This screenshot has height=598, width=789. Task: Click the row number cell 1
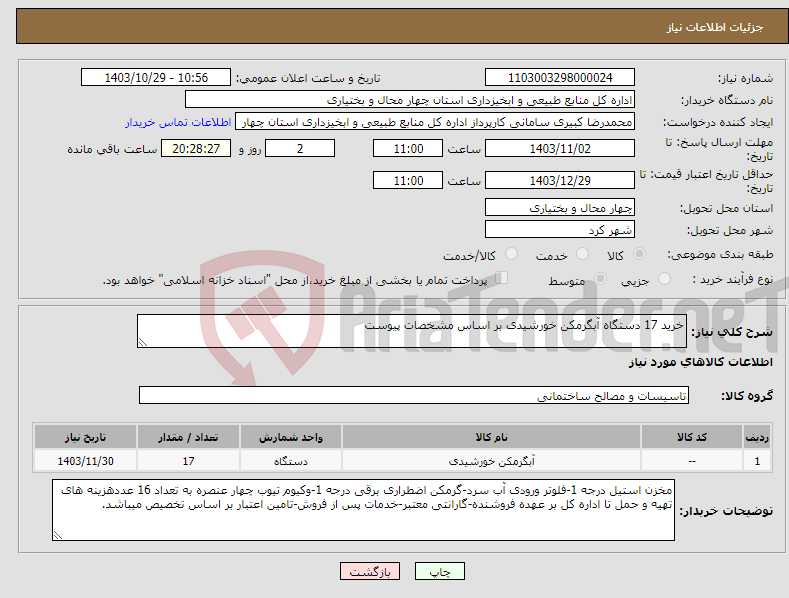757,461
